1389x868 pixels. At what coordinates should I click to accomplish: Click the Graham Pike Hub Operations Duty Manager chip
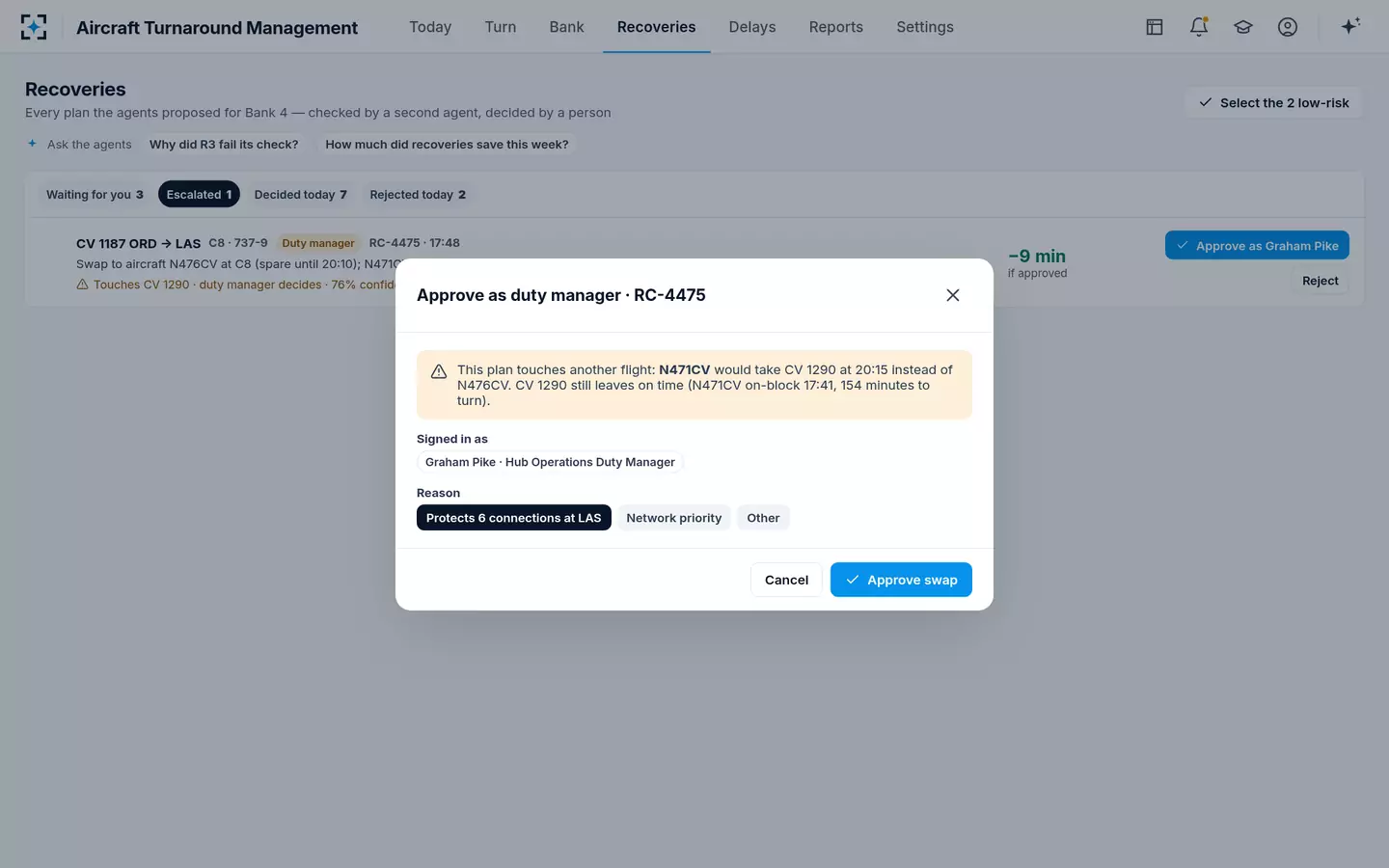pos(550,462)
